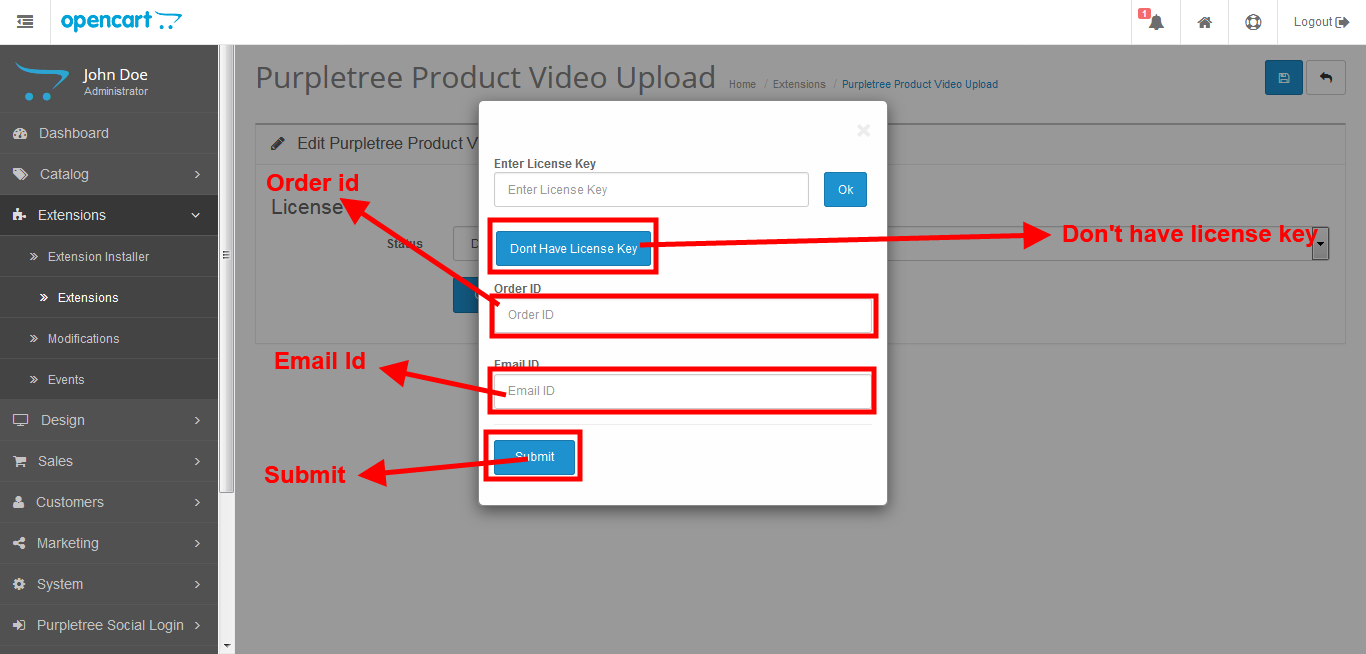Save settings with the floppy disk button
Image resolution: width=1366 pixels, height=654 pixels.
point(1284,78)
